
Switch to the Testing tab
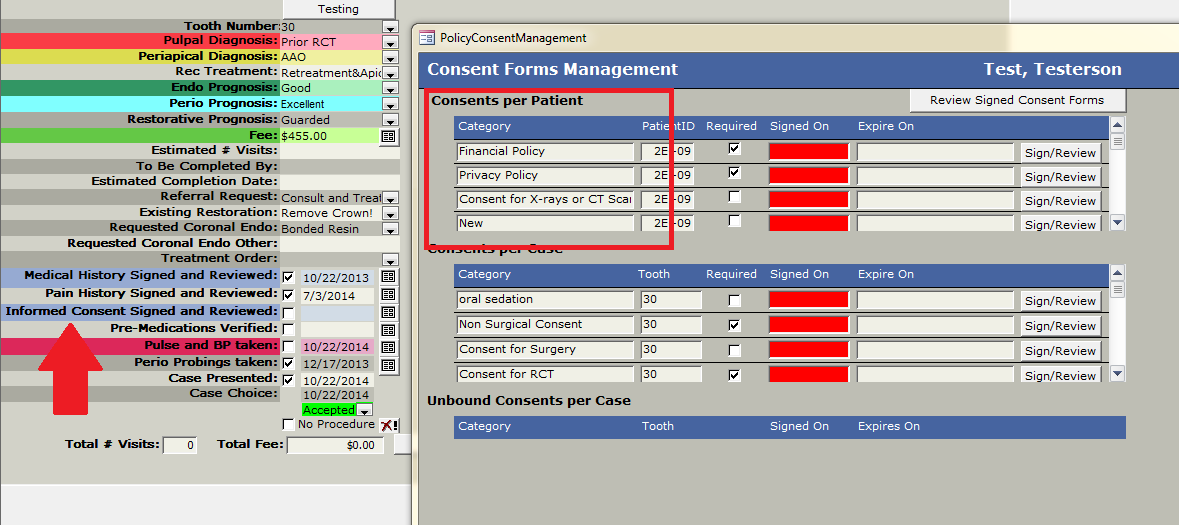click(x=338, y=9)
